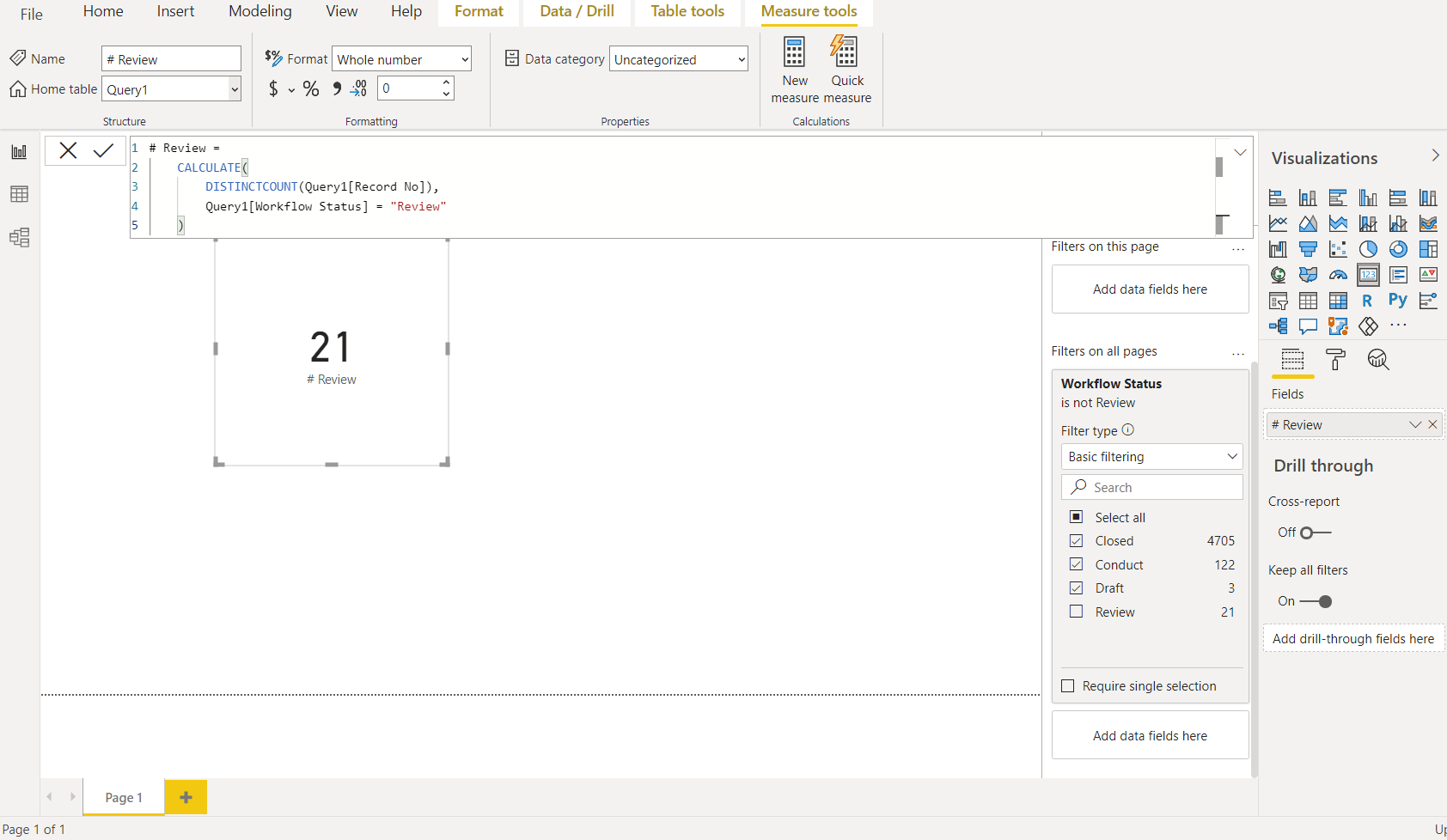1447x840 pixels.
Task: Check the Review filter value
Action: point(1076,612)
